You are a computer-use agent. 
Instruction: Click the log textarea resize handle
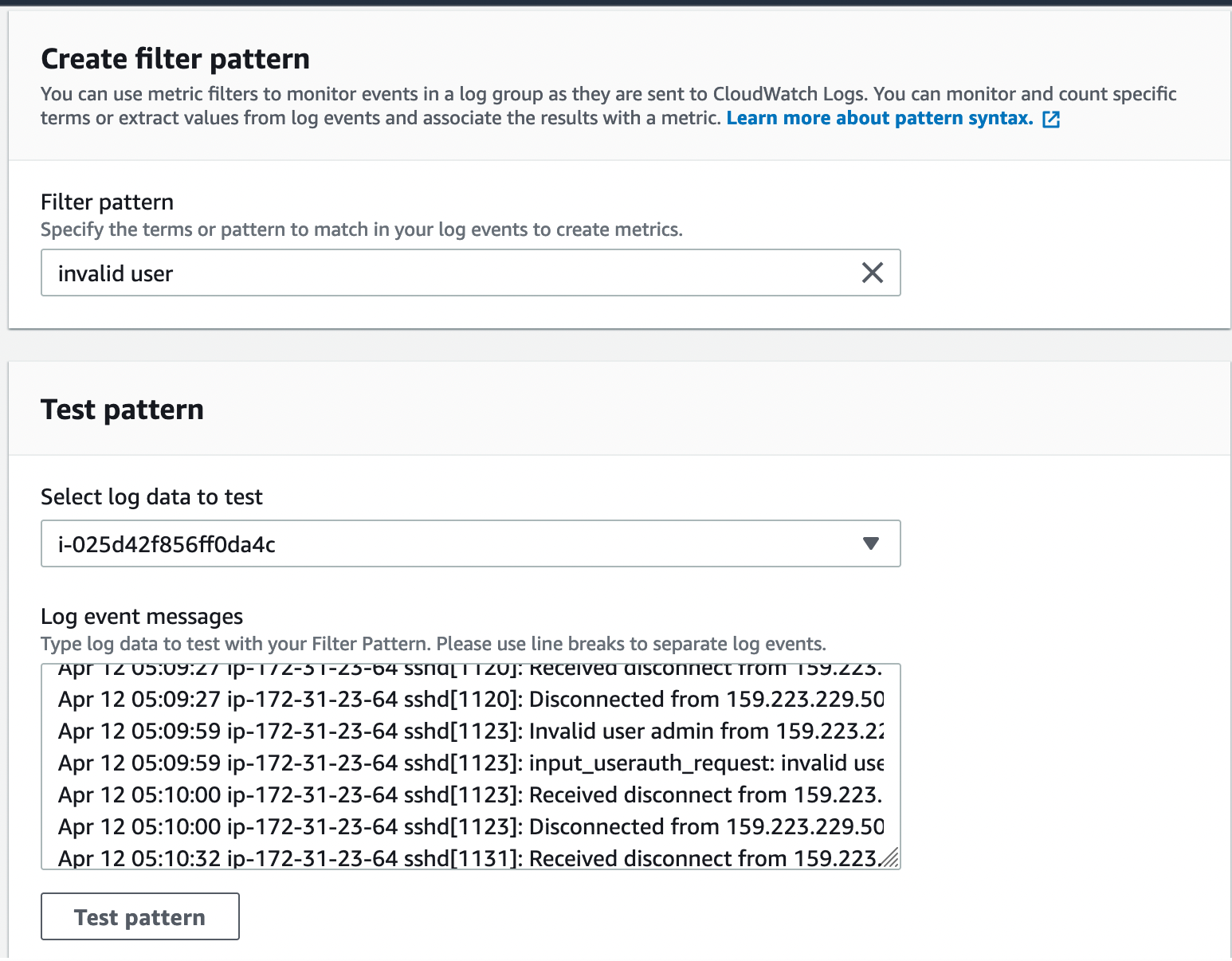pos(891,859)
